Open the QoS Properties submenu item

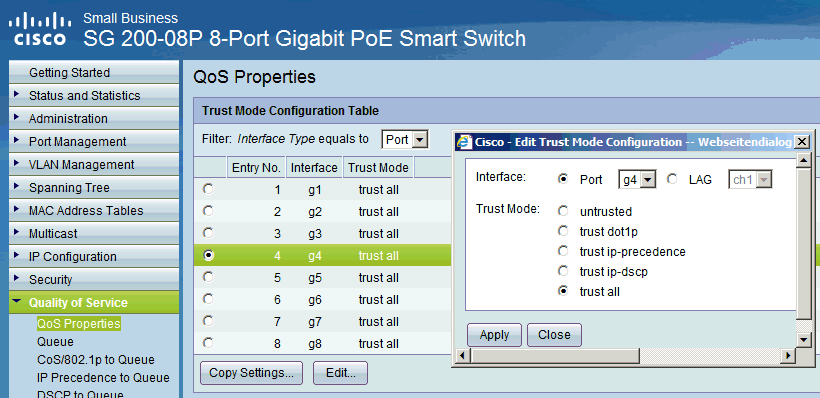pos(78,324)
